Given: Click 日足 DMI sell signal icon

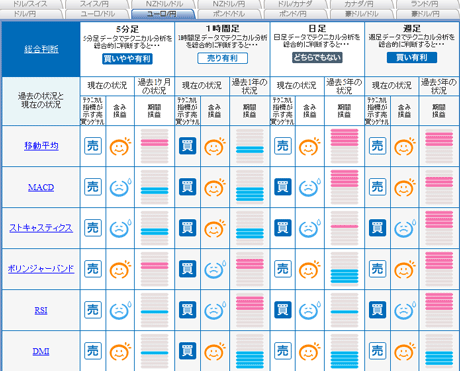Looking at the screenshot, I should (283, 351).
